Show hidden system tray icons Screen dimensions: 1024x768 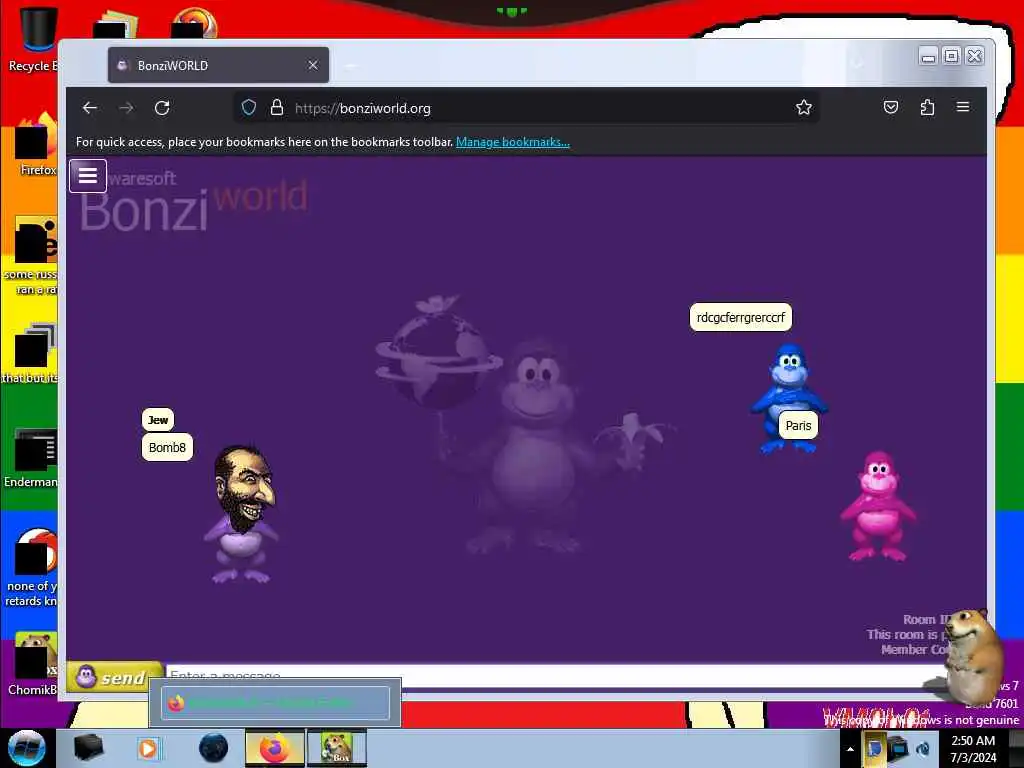[x=850, y=749]
